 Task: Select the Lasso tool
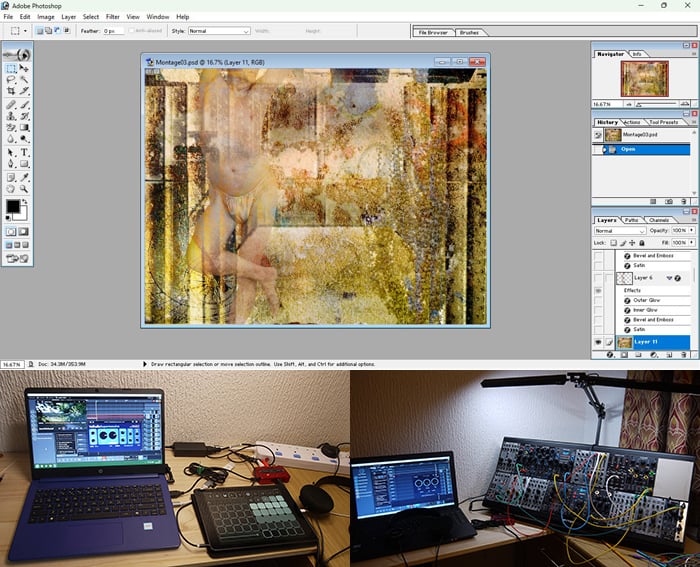tap(11, 79)
